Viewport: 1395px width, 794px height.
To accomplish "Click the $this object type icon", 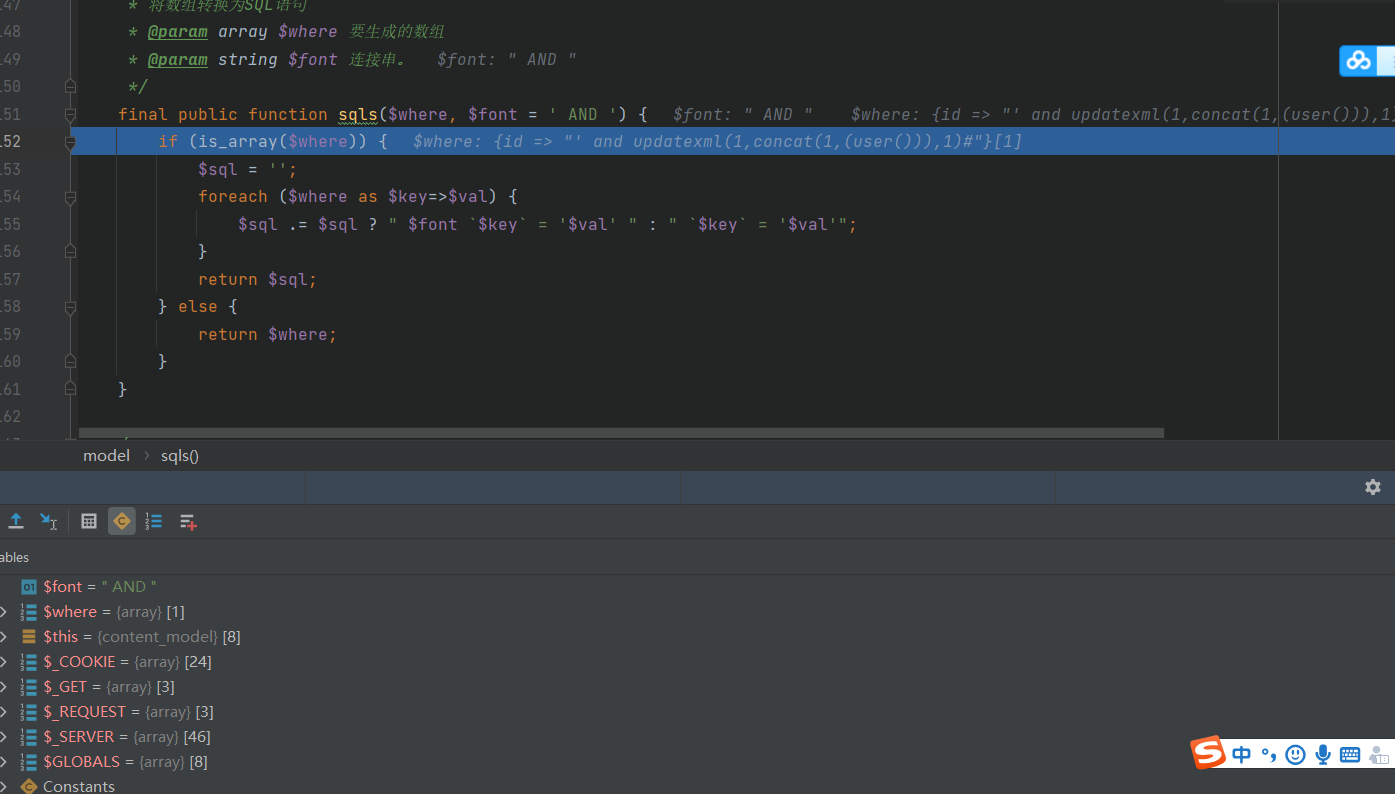I will tap(29, 637).
